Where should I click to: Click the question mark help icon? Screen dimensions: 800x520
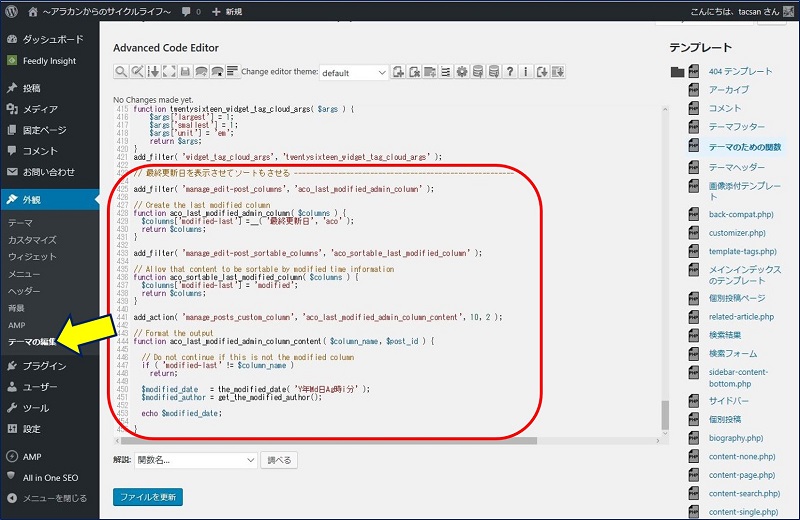(x=509, y=72)
